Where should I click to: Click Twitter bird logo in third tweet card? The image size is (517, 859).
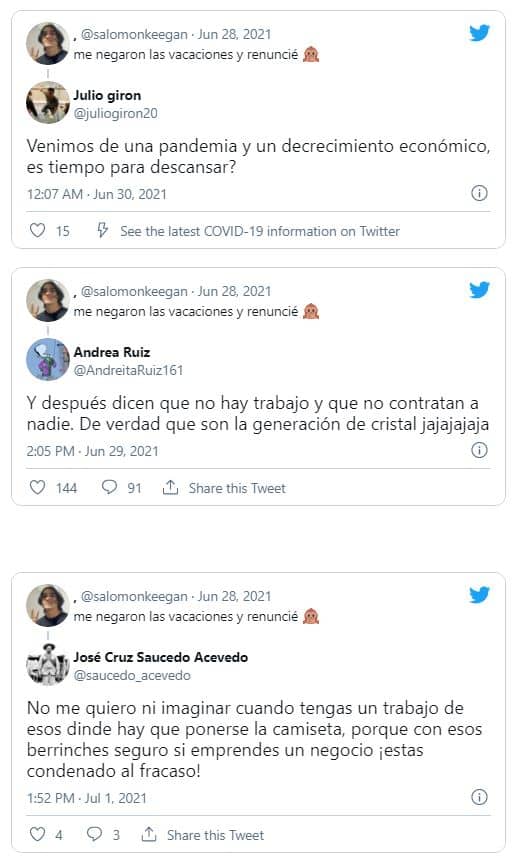[479, 595]
